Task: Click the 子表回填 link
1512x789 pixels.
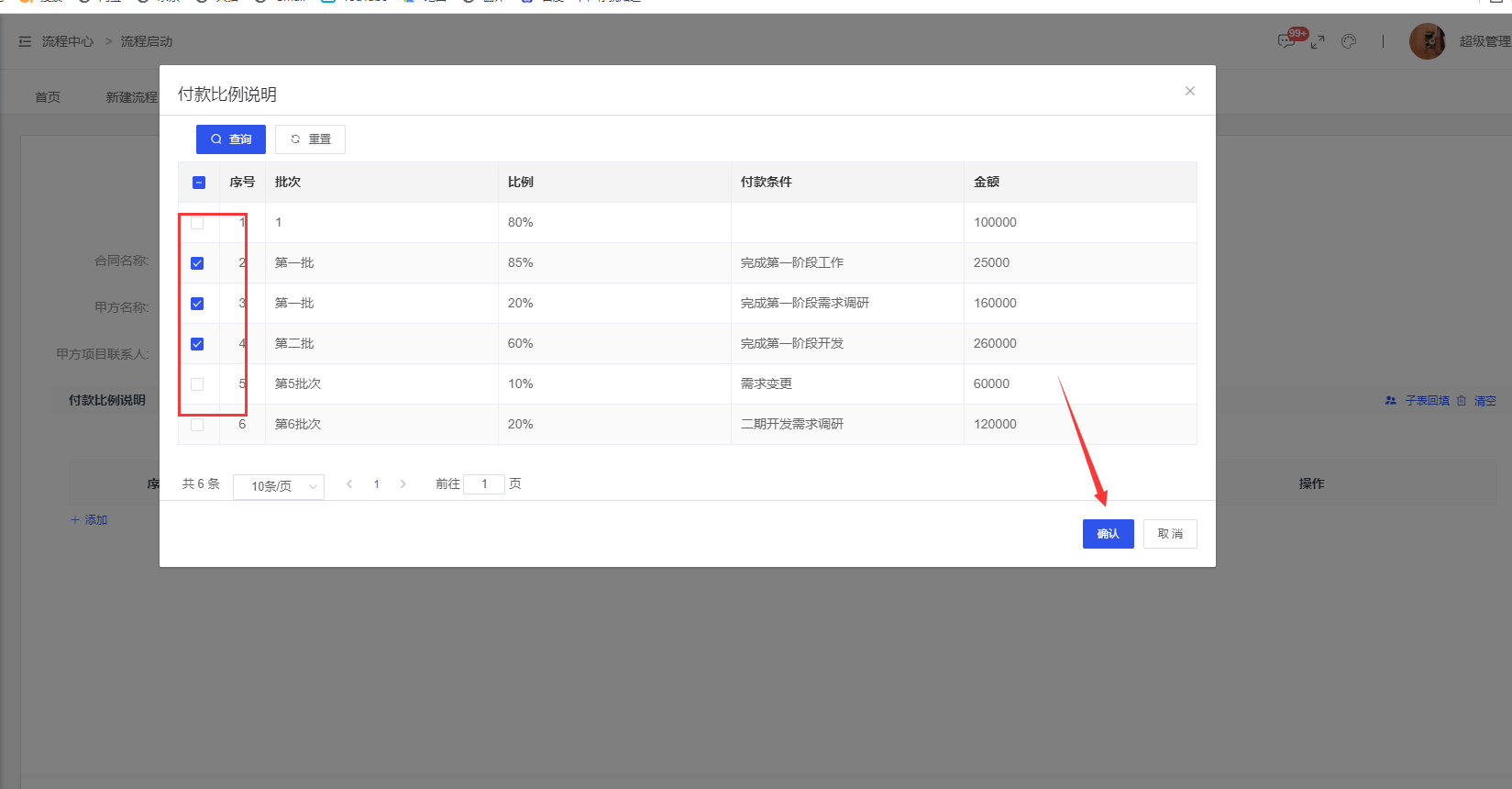Action: click(x=1427, y=401)
